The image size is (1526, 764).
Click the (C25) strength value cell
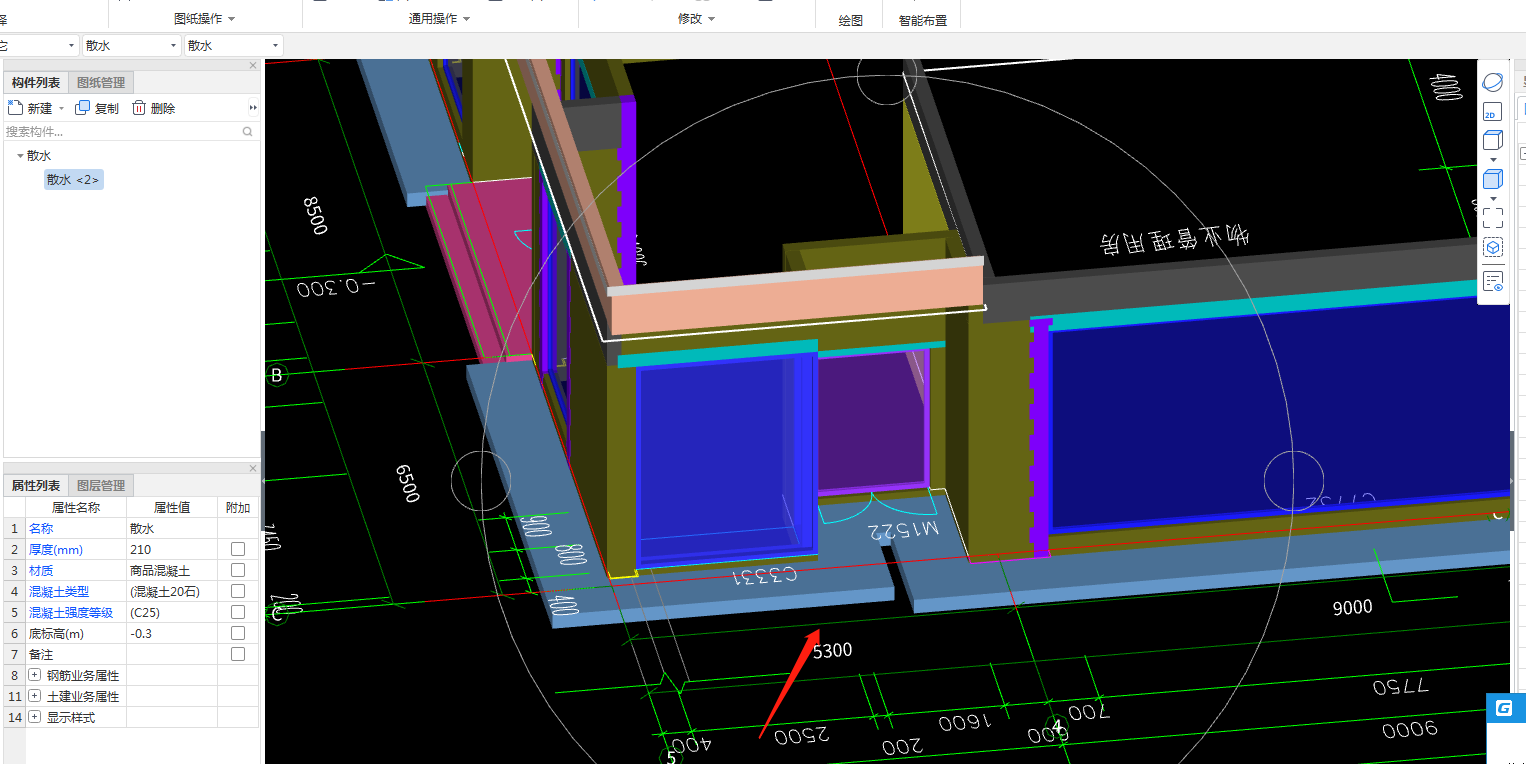(172, 612)
